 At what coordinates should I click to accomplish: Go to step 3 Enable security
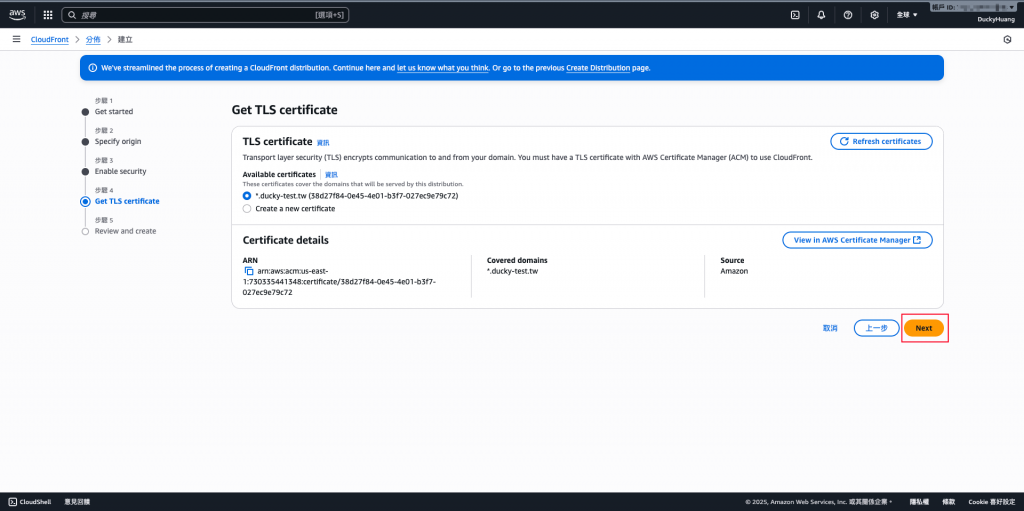120,171
